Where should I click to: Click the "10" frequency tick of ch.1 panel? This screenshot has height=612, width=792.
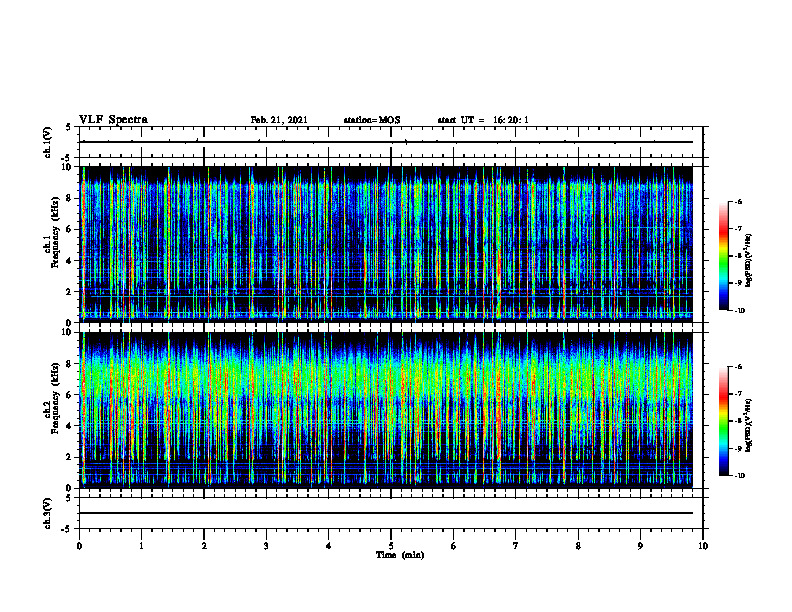(68, 167)
